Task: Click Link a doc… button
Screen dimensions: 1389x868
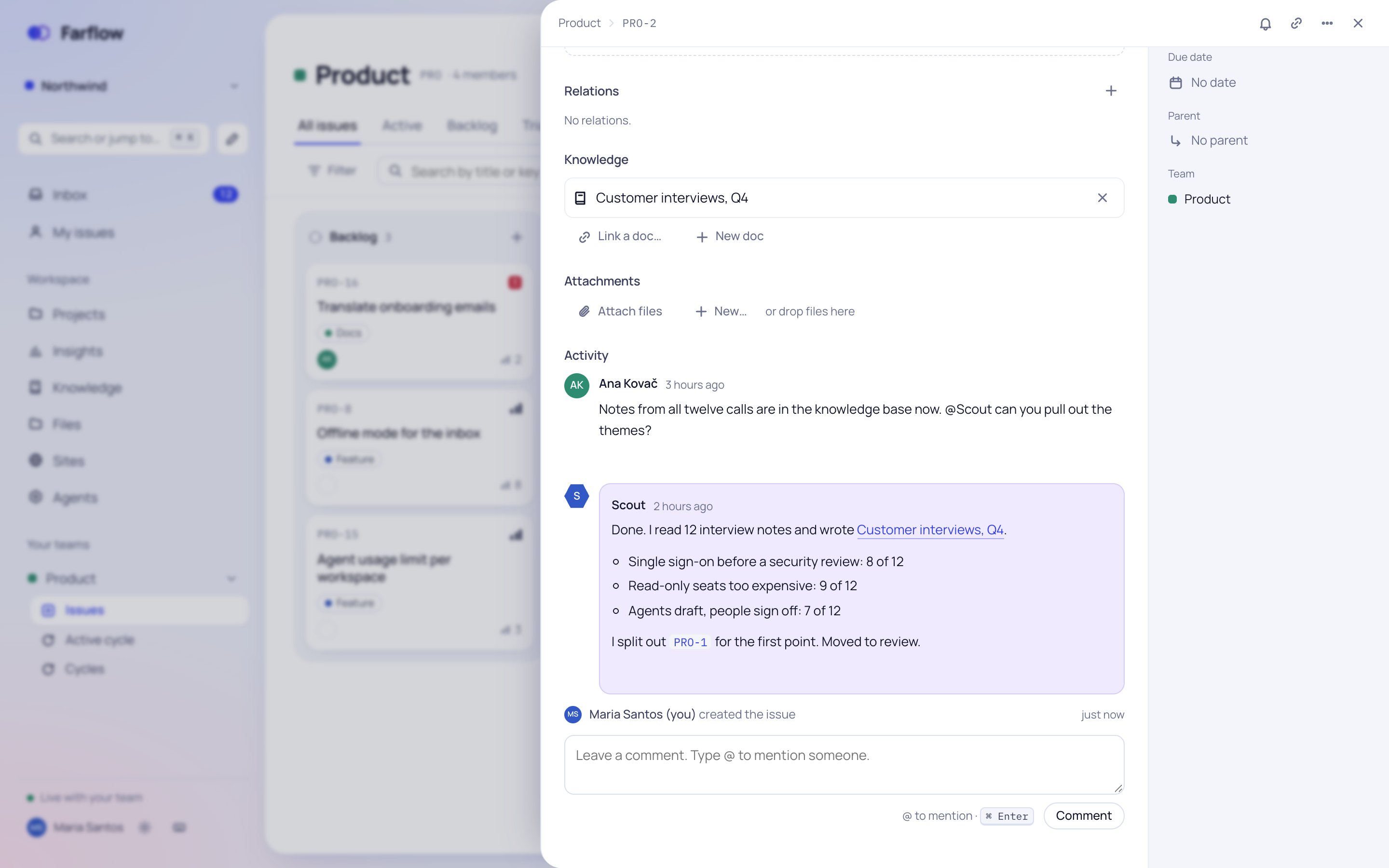Action: [620, 236]
